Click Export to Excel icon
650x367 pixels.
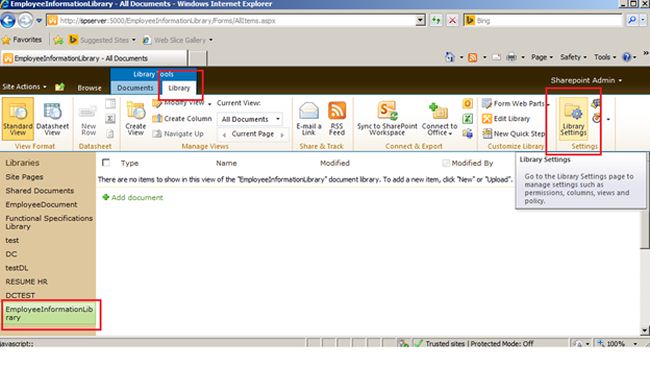tap(467, 119)
